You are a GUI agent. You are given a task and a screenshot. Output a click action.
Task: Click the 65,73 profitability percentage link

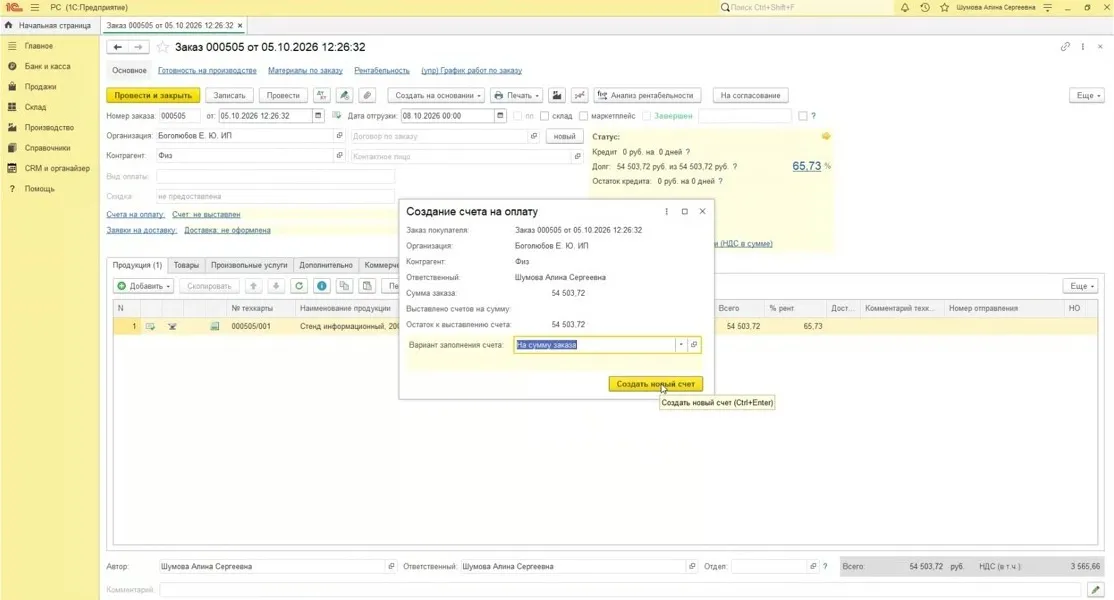[x=806, y=166]
